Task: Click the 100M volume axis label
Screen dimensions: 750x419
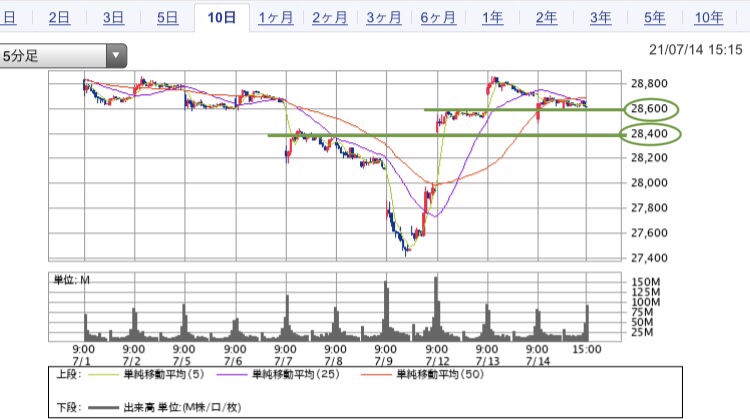Action: click(646, 302)
